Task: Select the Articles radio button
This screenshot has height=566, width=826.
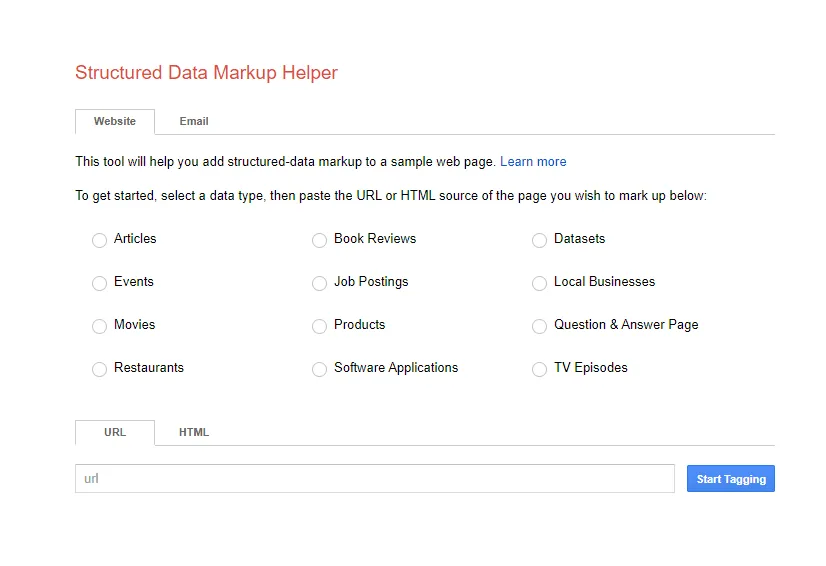Action: click(x=100, y=240)
